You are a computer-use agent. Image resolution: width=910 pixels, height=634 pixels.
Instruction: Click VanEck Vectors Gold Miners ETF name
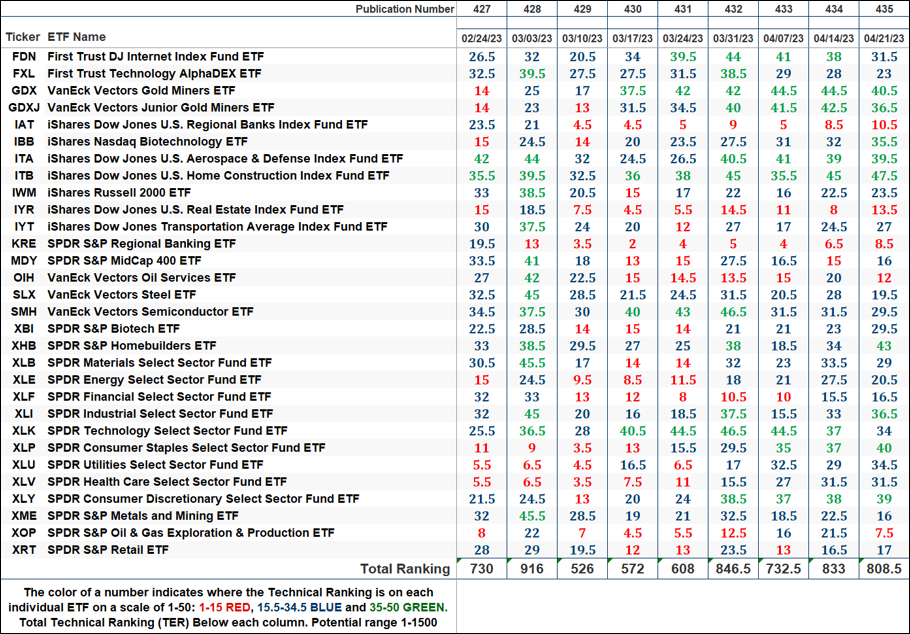[141, 91]
